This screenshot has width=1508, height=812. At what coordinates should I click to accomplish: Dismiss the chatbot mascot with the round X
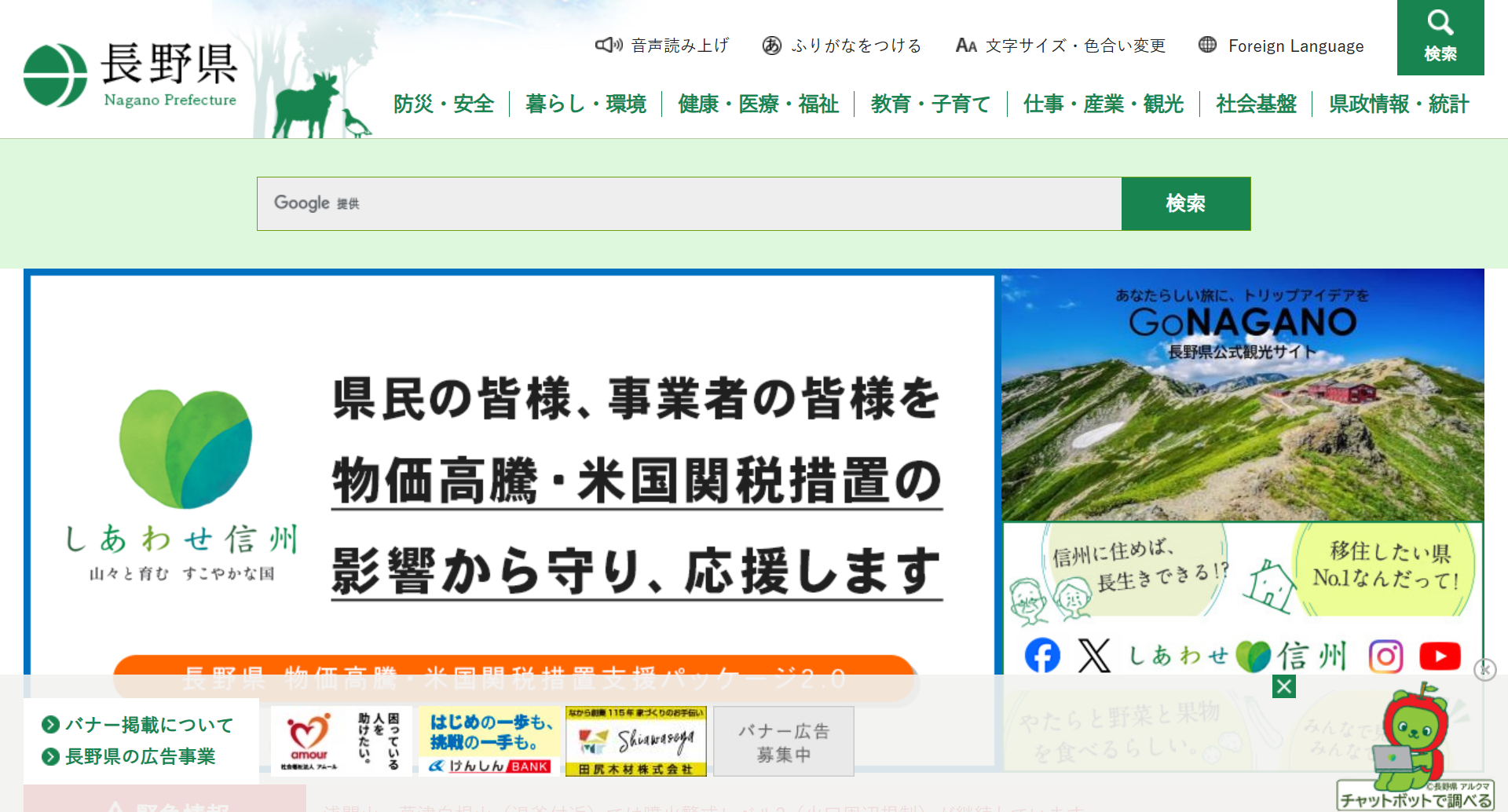[1484, 669]
